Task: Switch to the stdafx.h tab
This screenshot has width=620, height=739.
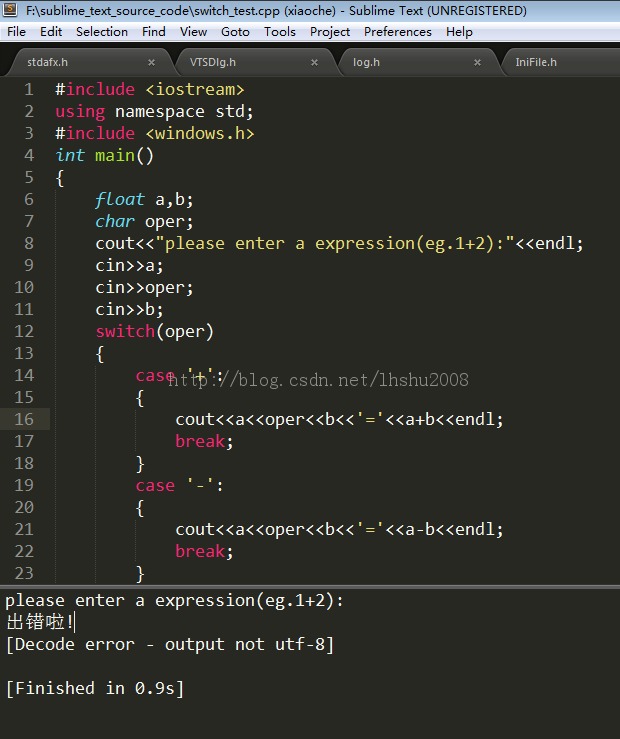Action: pos(48,62)
